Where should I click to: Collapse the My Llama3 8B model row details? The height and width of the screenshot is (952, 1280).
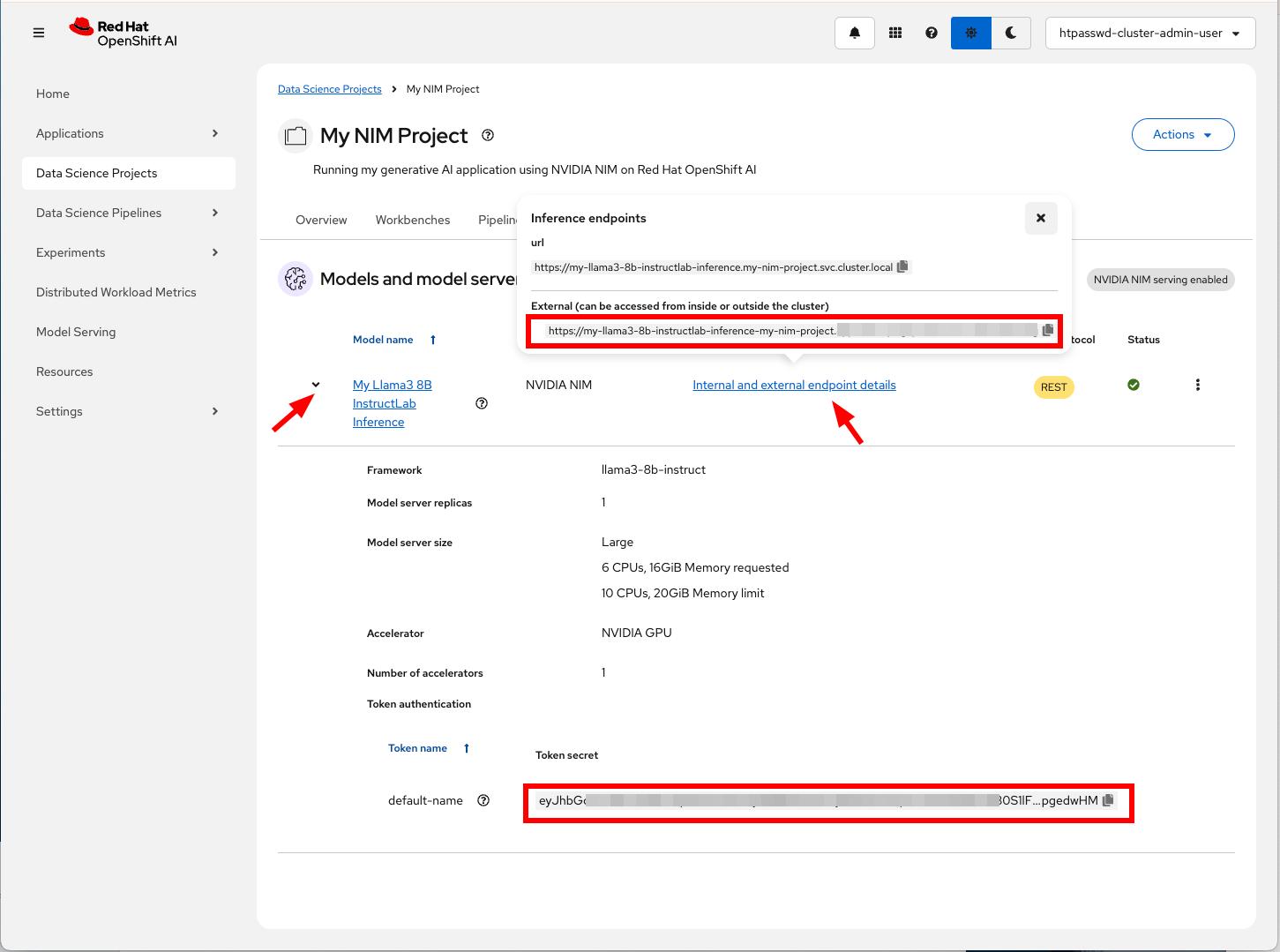pyautogui.click(x=316, y=385)
